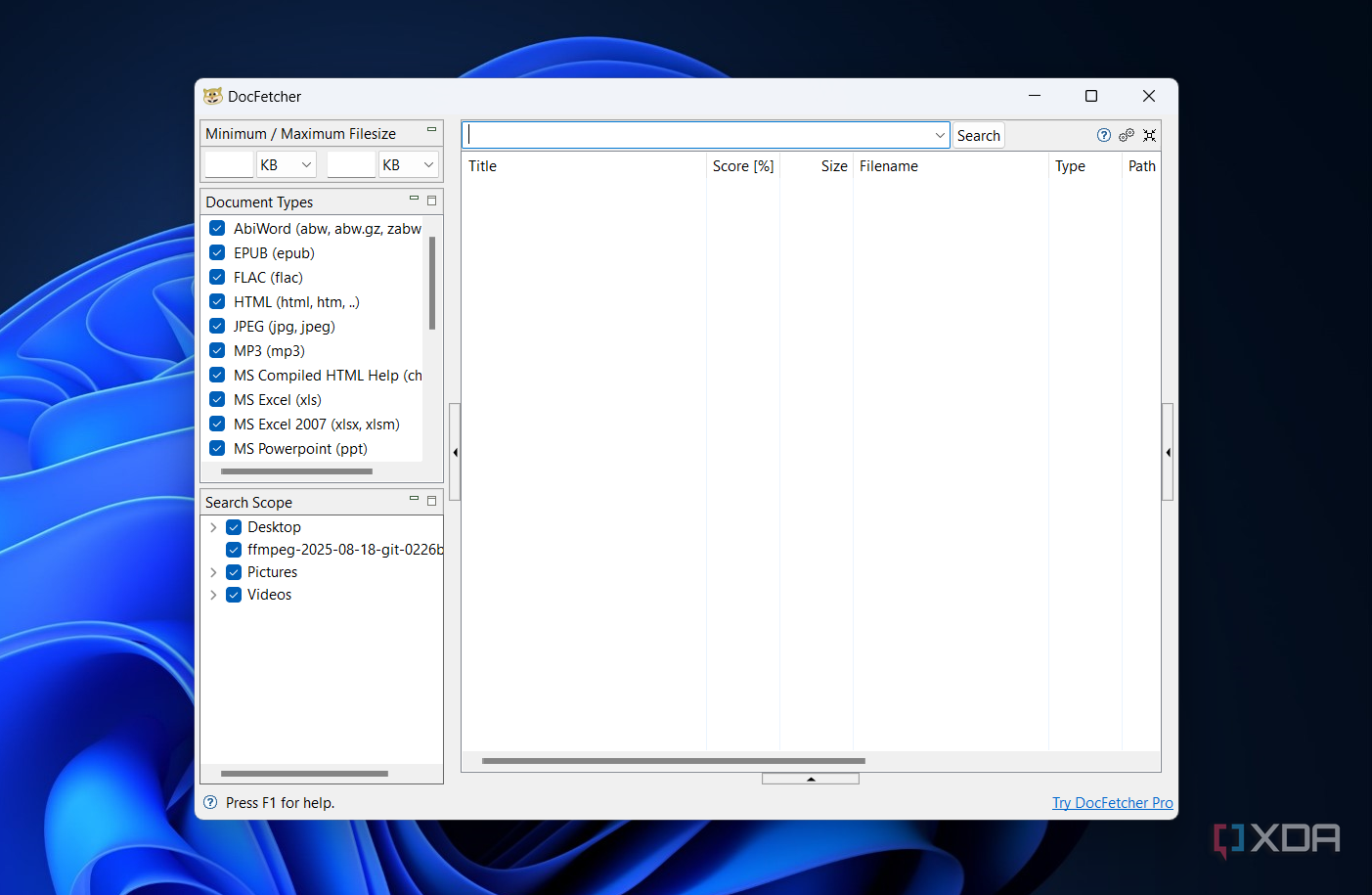This screenshot has height=895, width=1372.
Task: Uncheck the EPUB (epub) document type
Action: (217, 253)
